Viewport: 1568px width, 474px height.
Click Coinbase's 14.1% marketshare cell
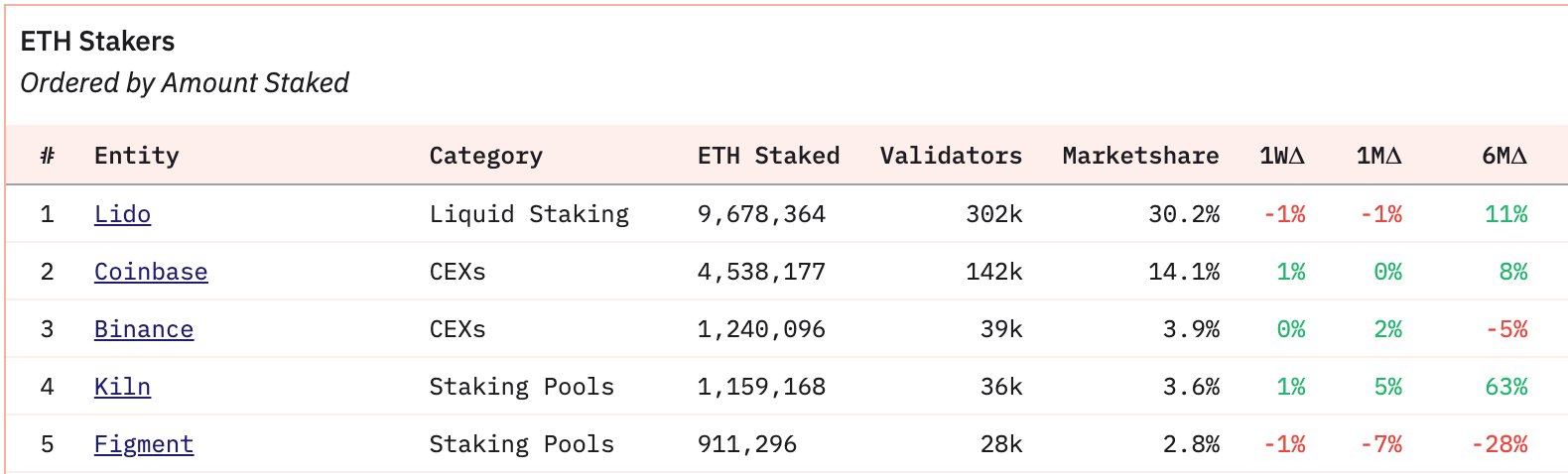tap(1184, 272)
